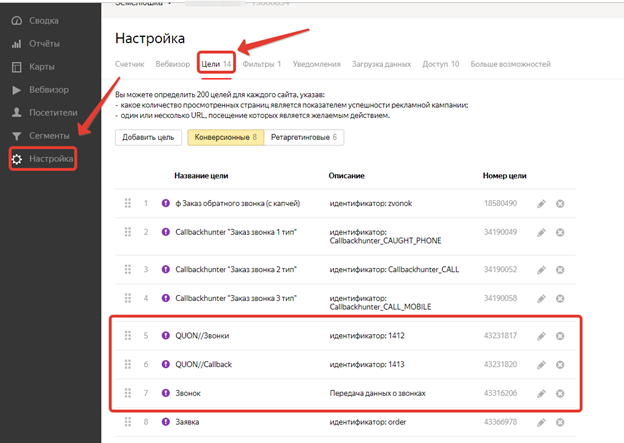The width and height of the screenshot is (624, 443).
Task: Click the purple icon beside Callbackhunter 1 тип
Action: coord(166,232)
